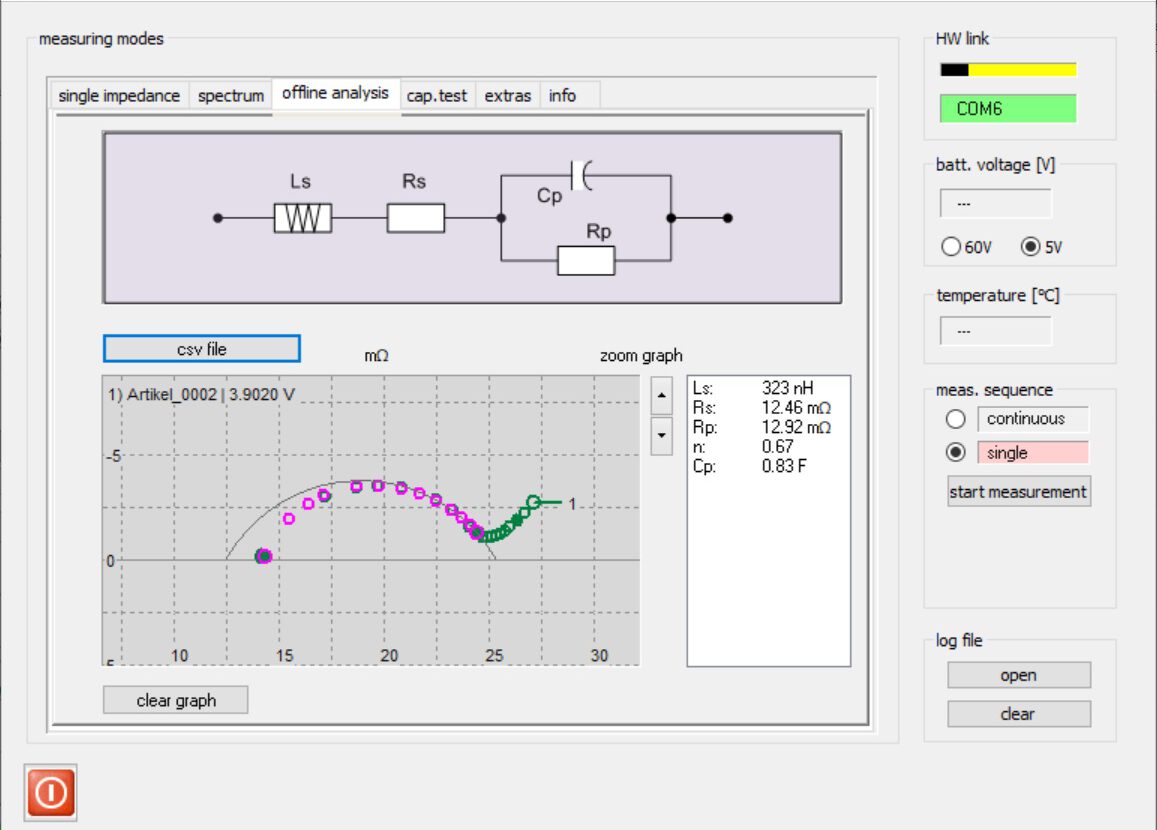Open the log file
The width and height of the screenshot is (1157, 830).
click(x=1019, y=675)
